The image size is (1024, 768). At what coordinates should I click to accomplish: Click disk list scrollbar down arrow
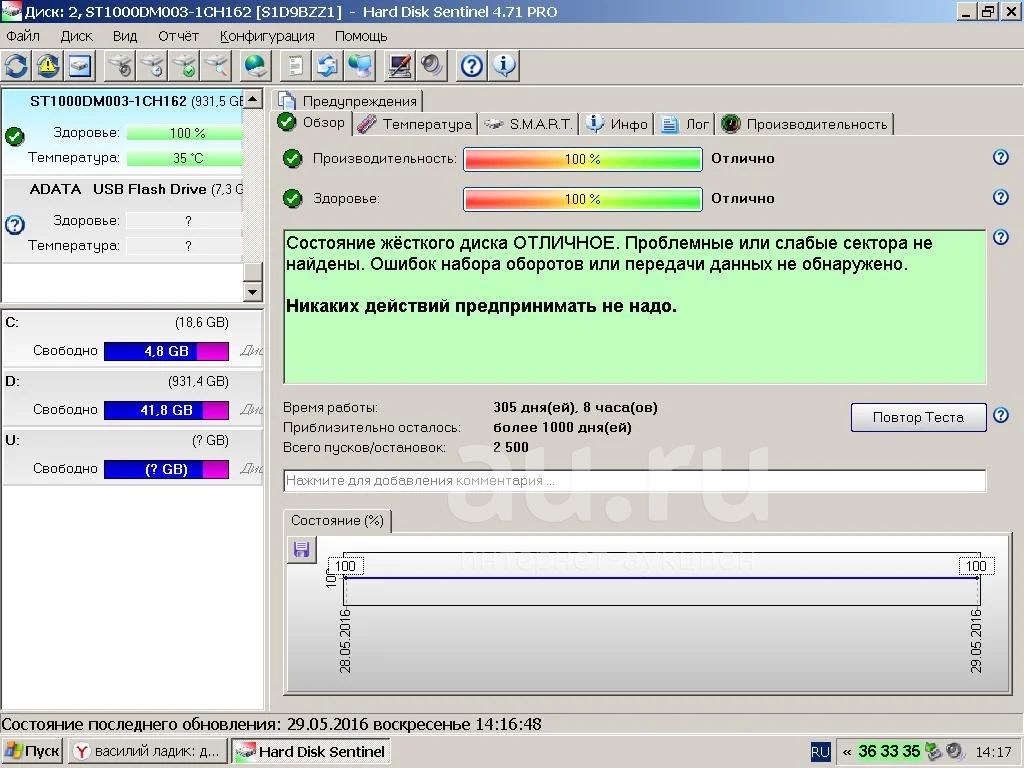[253, 291]
